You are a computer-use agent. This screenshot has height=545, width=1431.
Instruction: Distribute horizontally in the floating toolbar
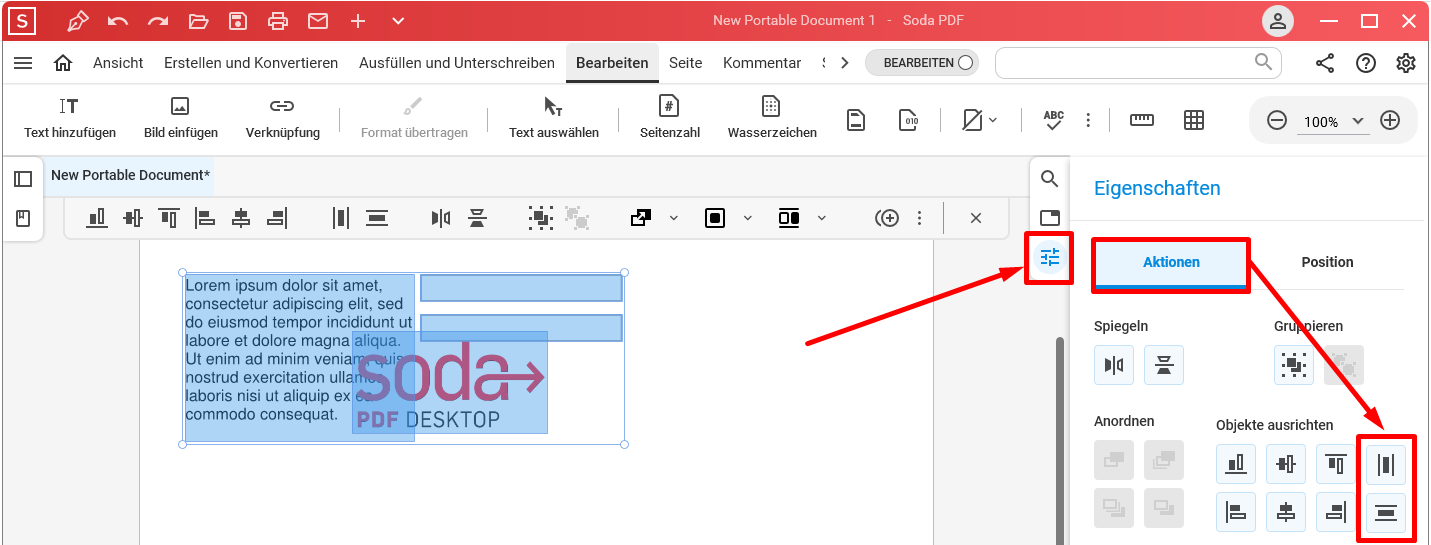click(x=340, y=217)
